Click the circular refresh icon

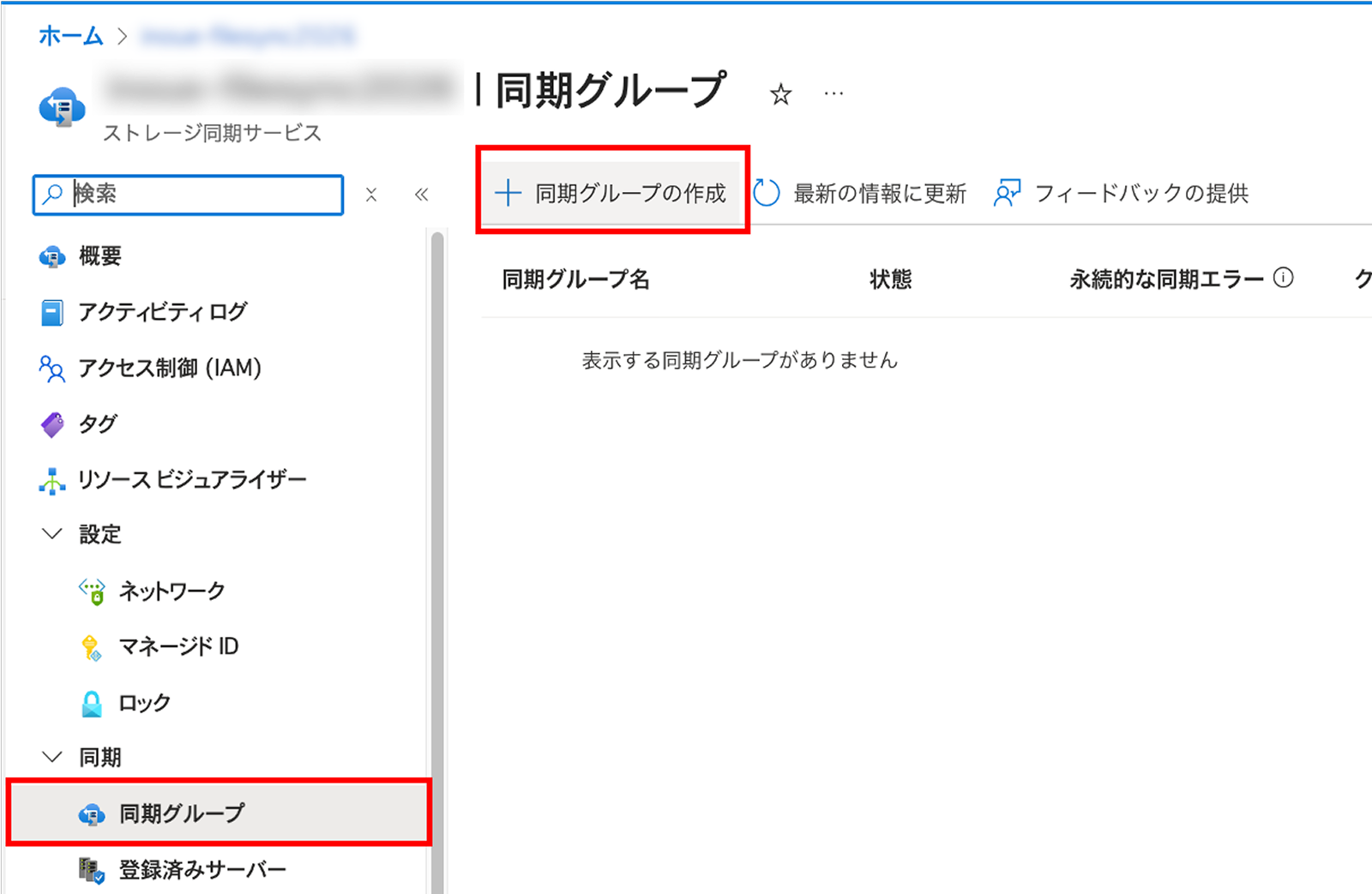(767, 193)
